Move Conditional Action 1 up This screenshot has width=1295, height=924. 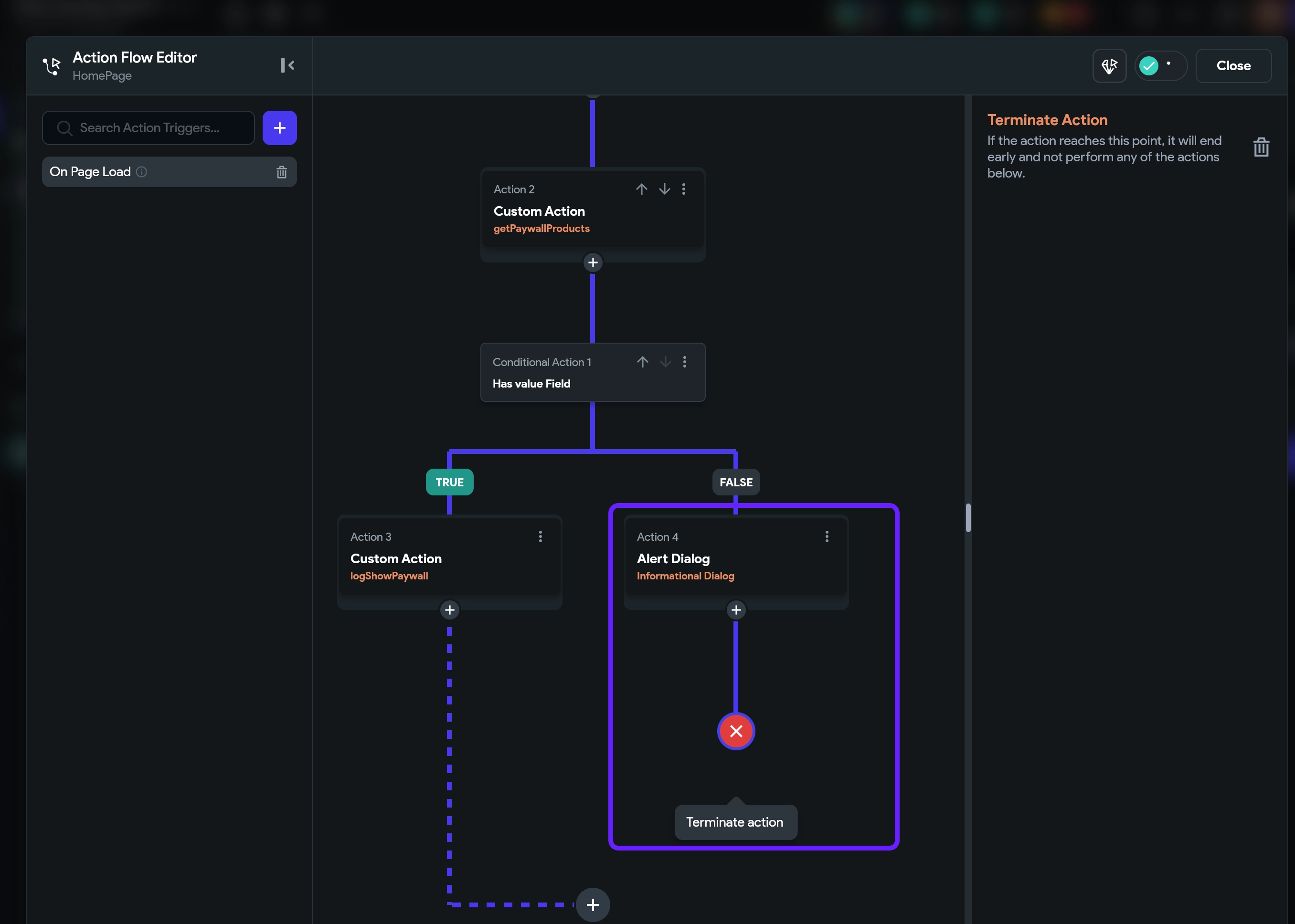(x=643, y=362)
